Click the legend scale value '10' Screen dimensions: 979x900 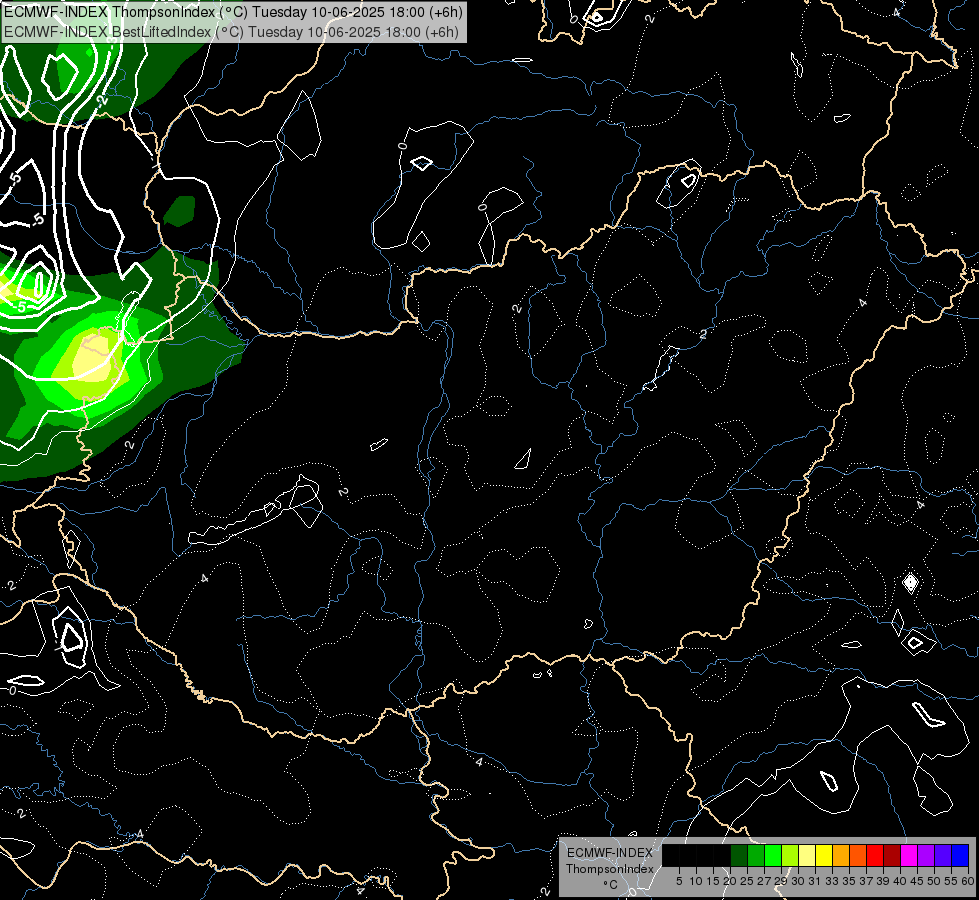696,881
